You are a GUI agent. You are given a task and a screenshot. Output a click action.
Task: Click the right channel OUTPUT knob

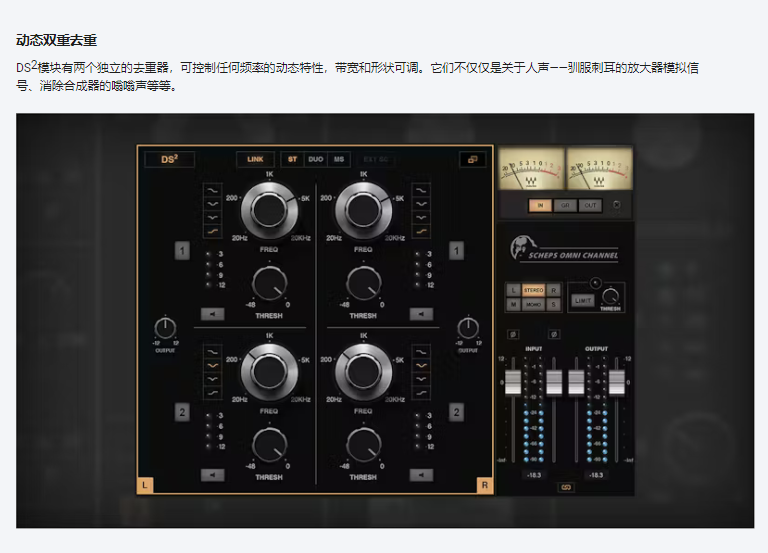click(468, 328)
